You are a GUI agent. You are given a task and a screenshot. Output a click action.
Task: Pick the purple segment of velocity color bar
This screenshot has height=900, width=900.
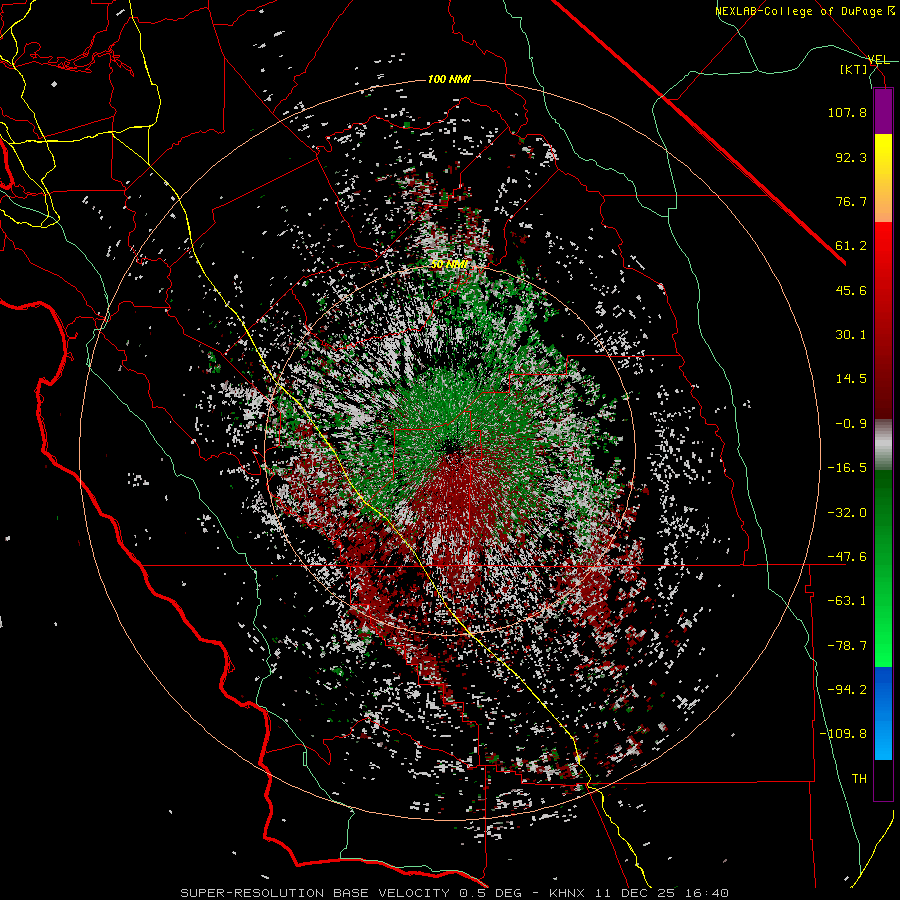(x=883, y=111)
